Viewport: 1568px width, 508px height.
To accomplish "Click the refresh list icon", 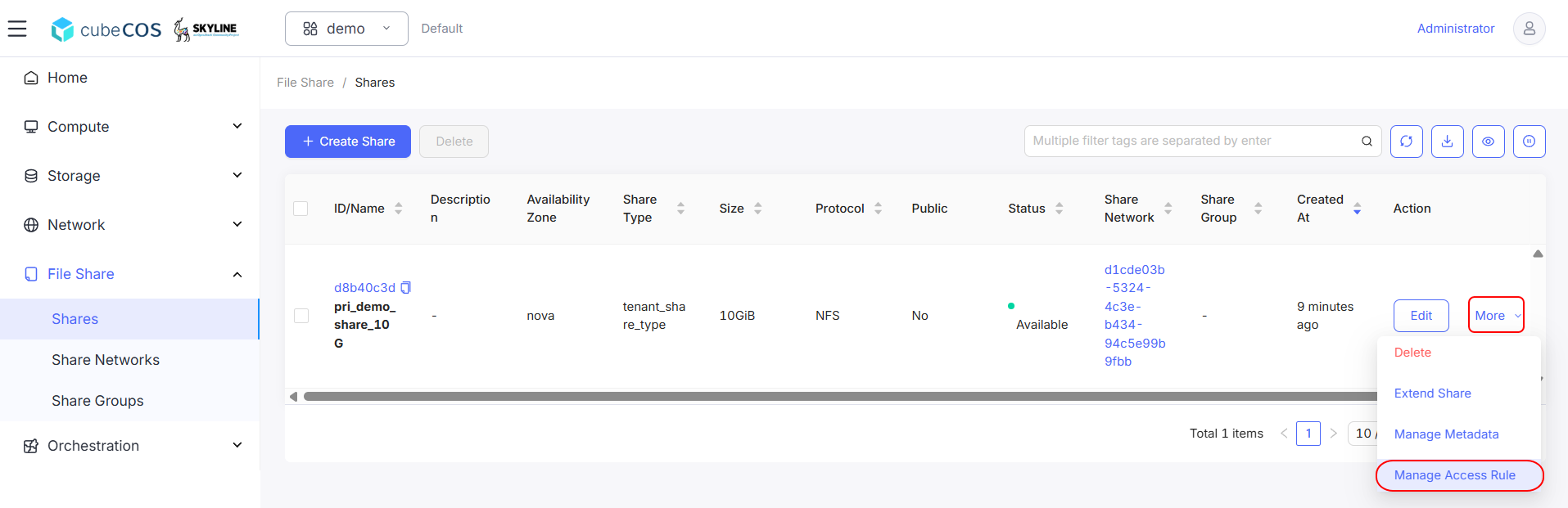I will tap(1406, 142).
